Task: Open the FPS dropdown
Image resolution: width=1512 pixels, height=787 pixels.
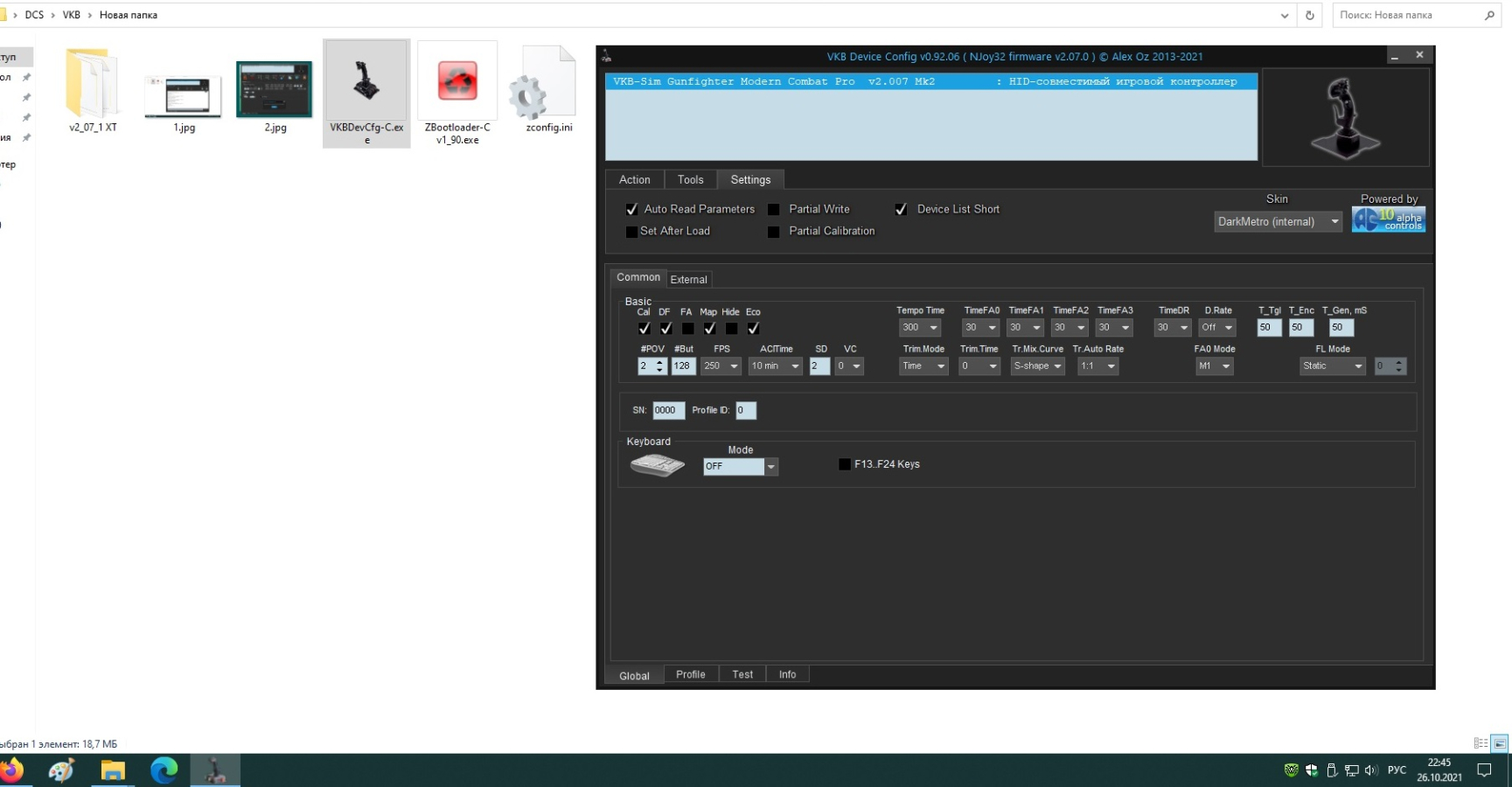Action: 721,366
